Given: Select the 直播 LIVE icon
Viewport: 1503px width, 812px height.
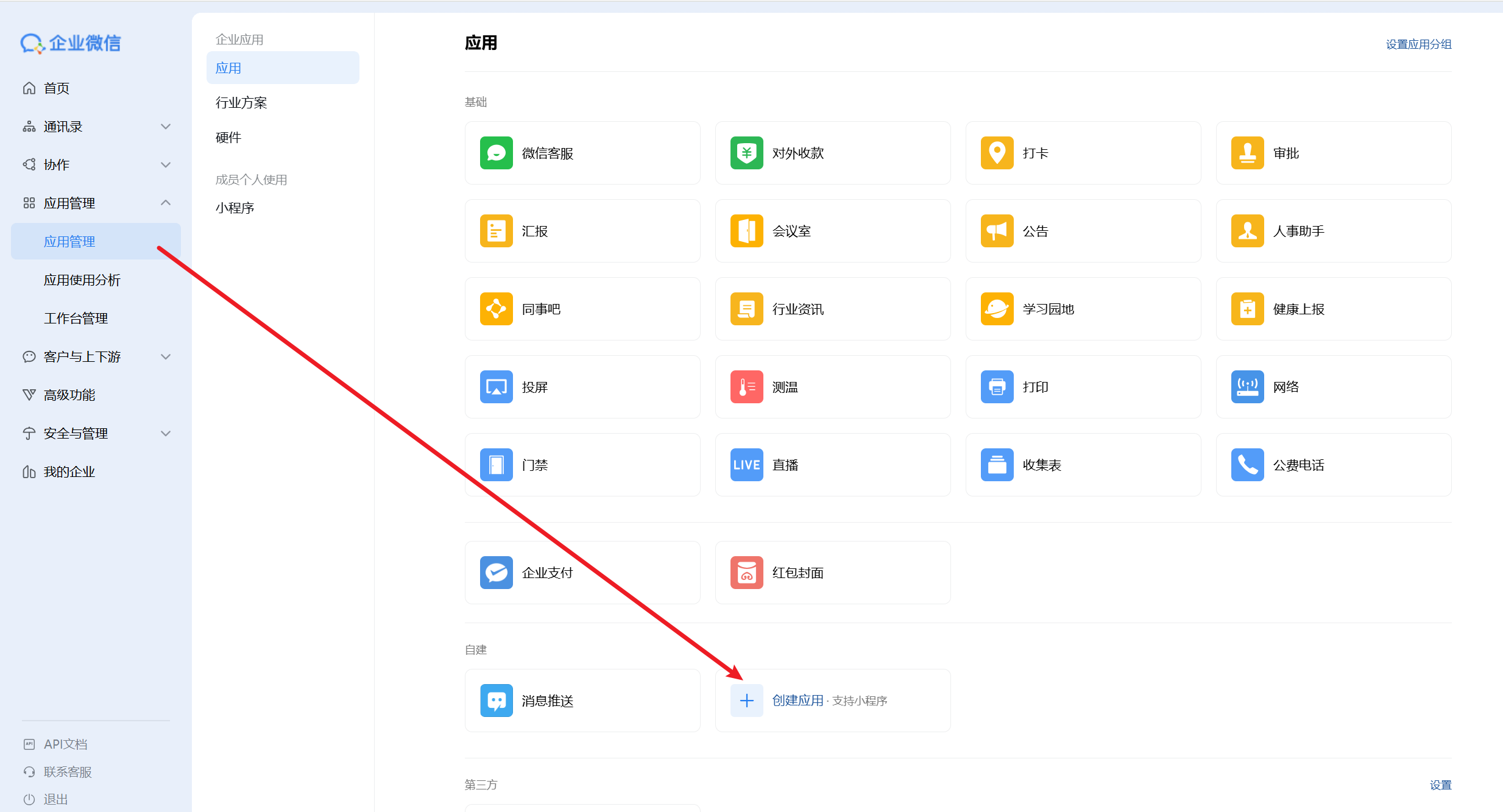Looking at the screenshot, I should 746,465.
